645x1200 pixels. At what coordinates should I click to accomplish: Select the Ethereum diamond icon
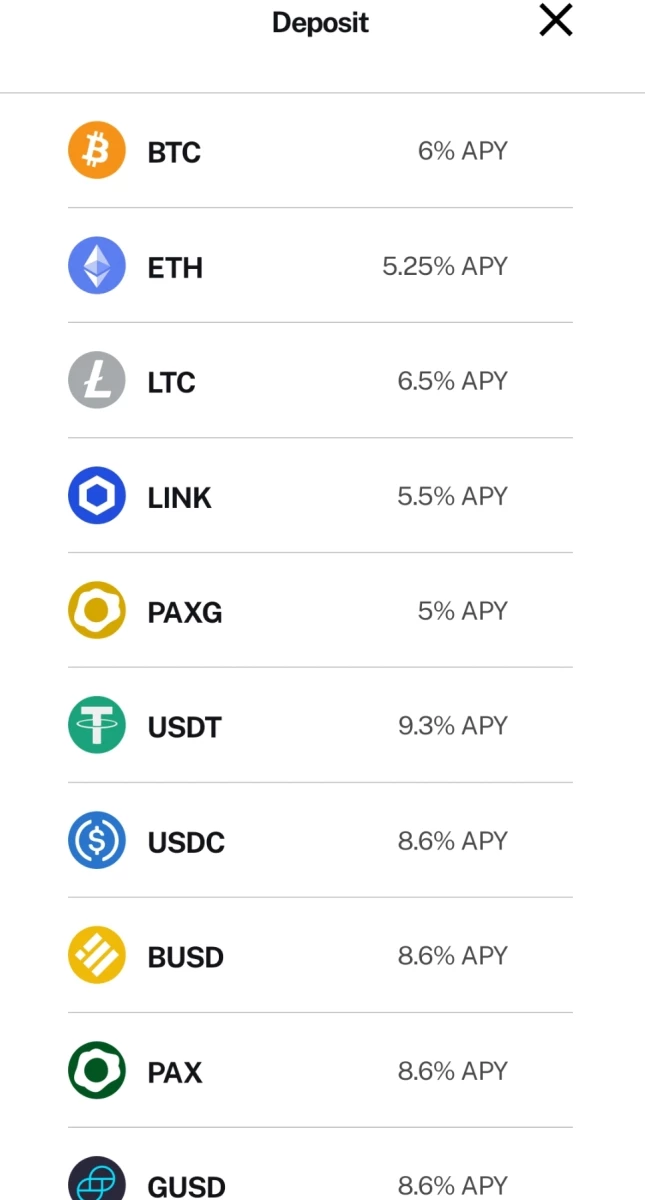pos(97,265)
